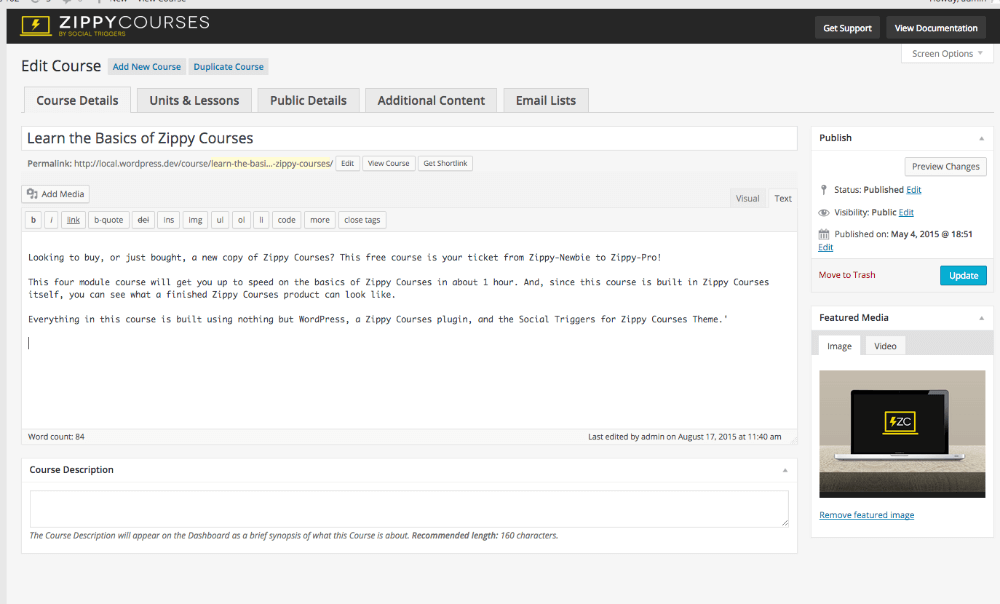This screenshot has width=1000, height=604.
Task: Open the Additional Content tab
Action: click(431, 100)
